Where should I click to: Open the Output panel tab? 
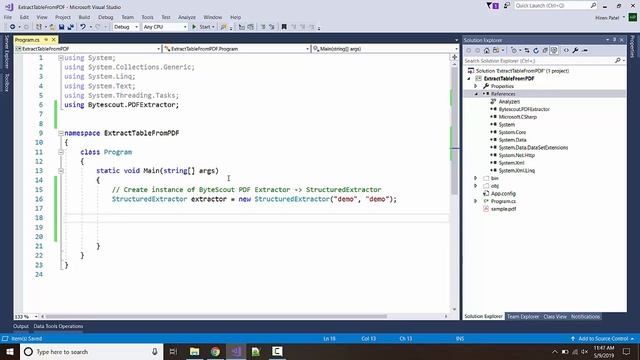point(21,326)
